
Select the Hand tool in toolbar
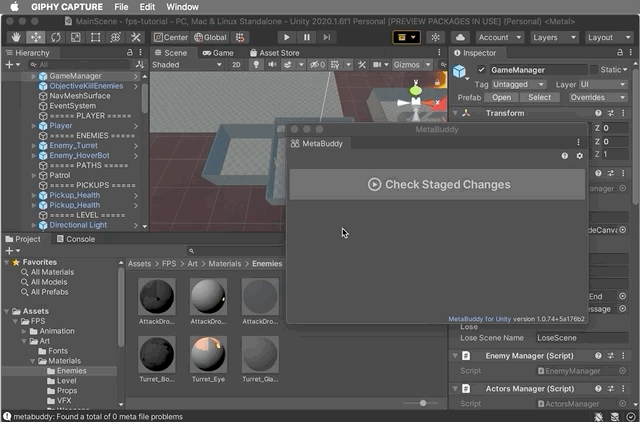[x=16, y=37]
